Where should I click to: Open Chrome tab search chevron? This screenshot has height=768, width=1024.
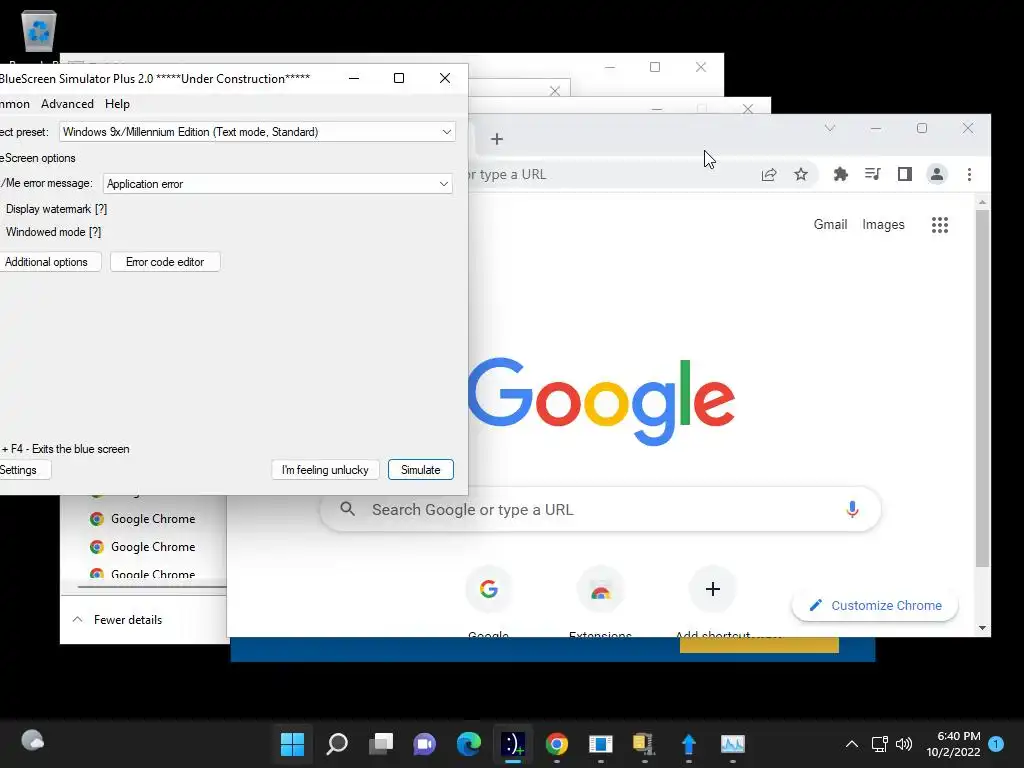click(829, 128)
